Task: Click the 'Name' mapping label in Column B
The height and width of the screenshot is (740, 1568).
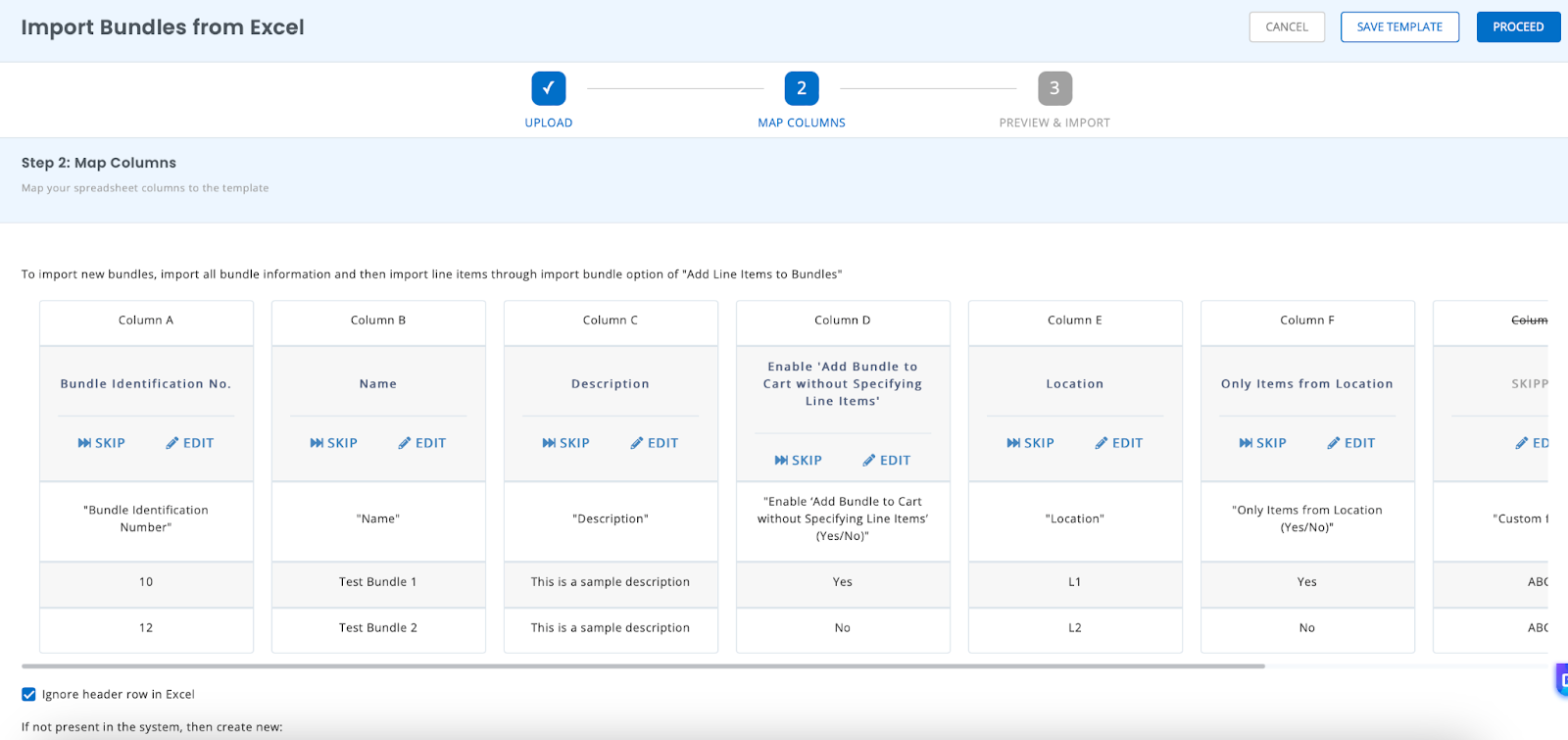Action: point(378,384)
